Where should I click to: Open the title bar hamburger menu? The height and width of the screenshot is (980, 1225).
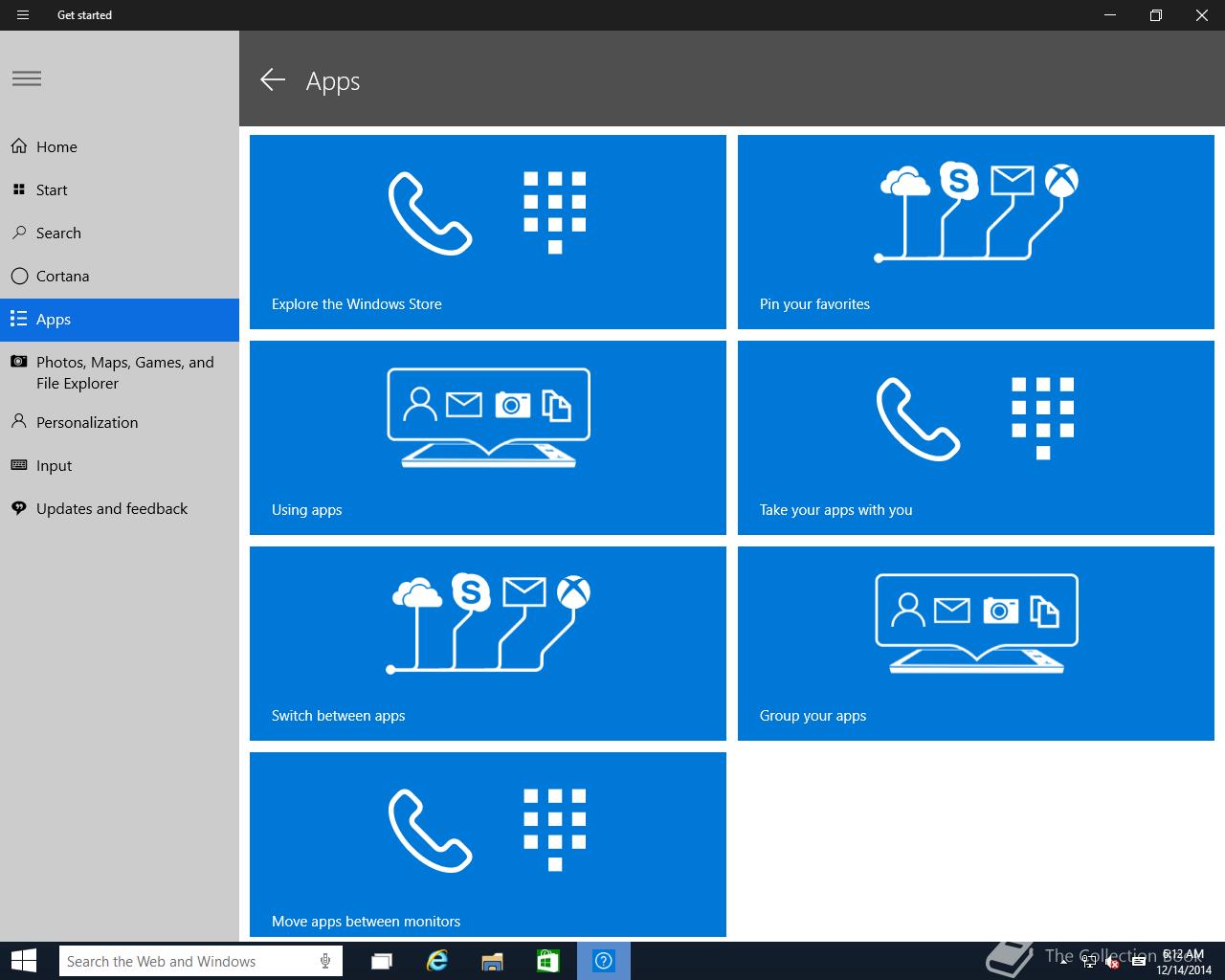[23, 15]
